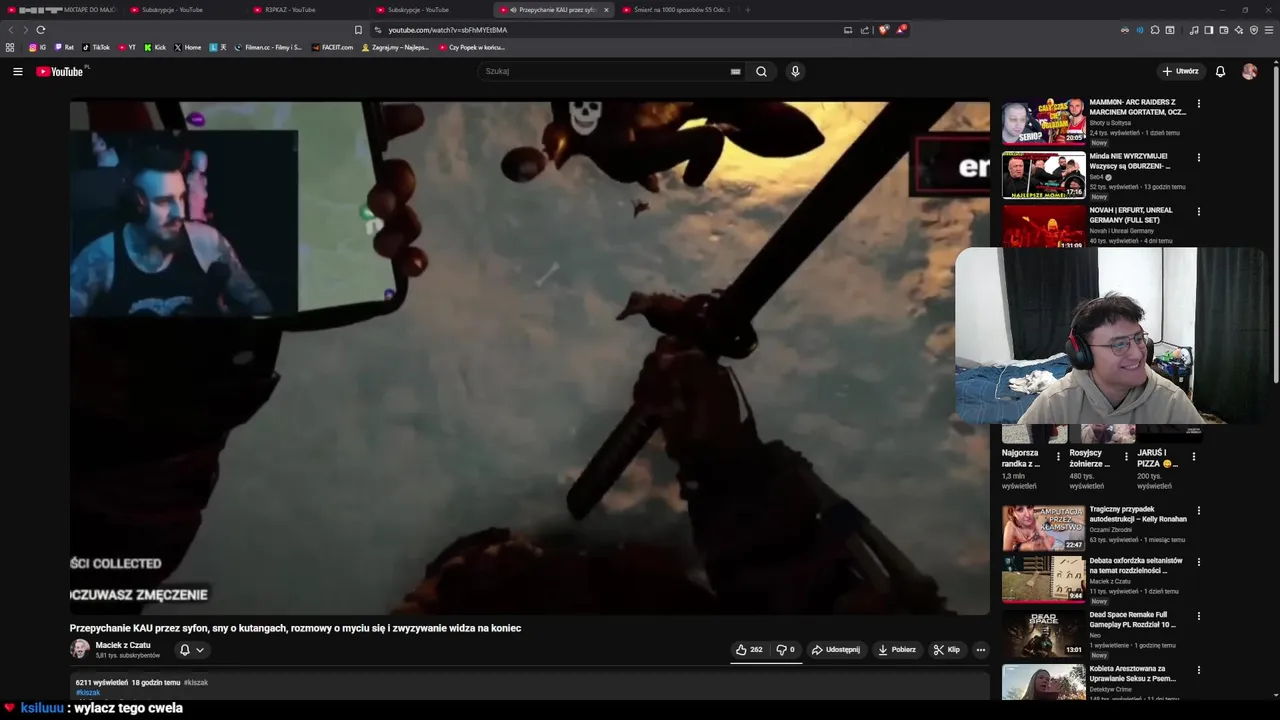The height and width of the screenshot is (720, 1280).
Task: Bookmark this page icon in address bar
Action: [x=359, y=30]
